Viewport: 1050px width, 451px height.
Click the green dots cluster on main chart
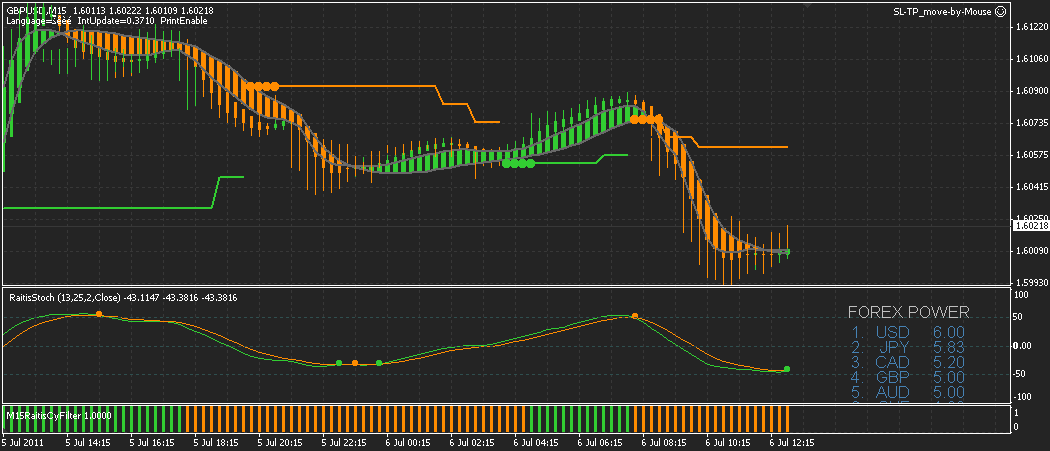(x=519, y=162)
